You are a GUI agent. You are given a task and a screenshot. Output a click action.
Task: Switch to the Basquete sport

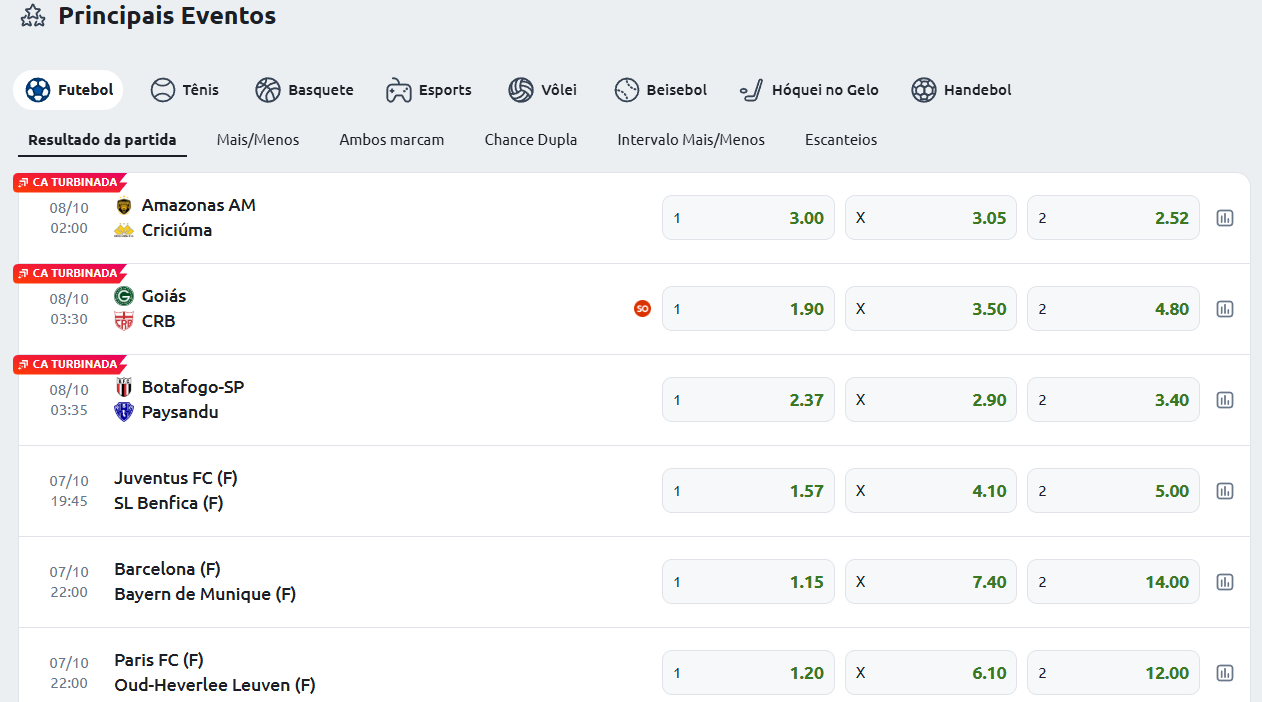point(304,90)
